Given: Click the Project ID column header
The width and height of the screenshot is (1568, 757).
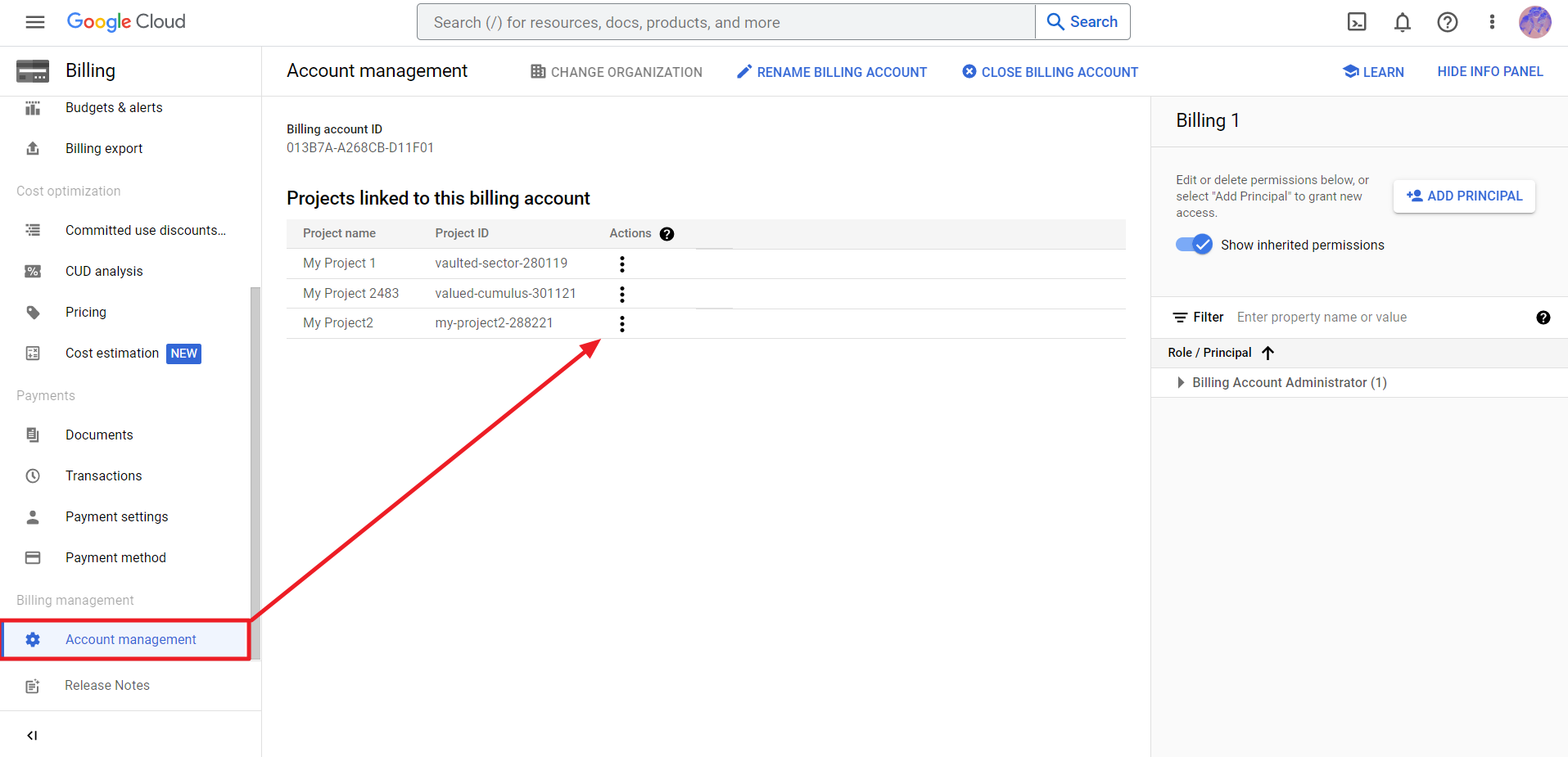Looking at the screenshot, I should (462, 233).
